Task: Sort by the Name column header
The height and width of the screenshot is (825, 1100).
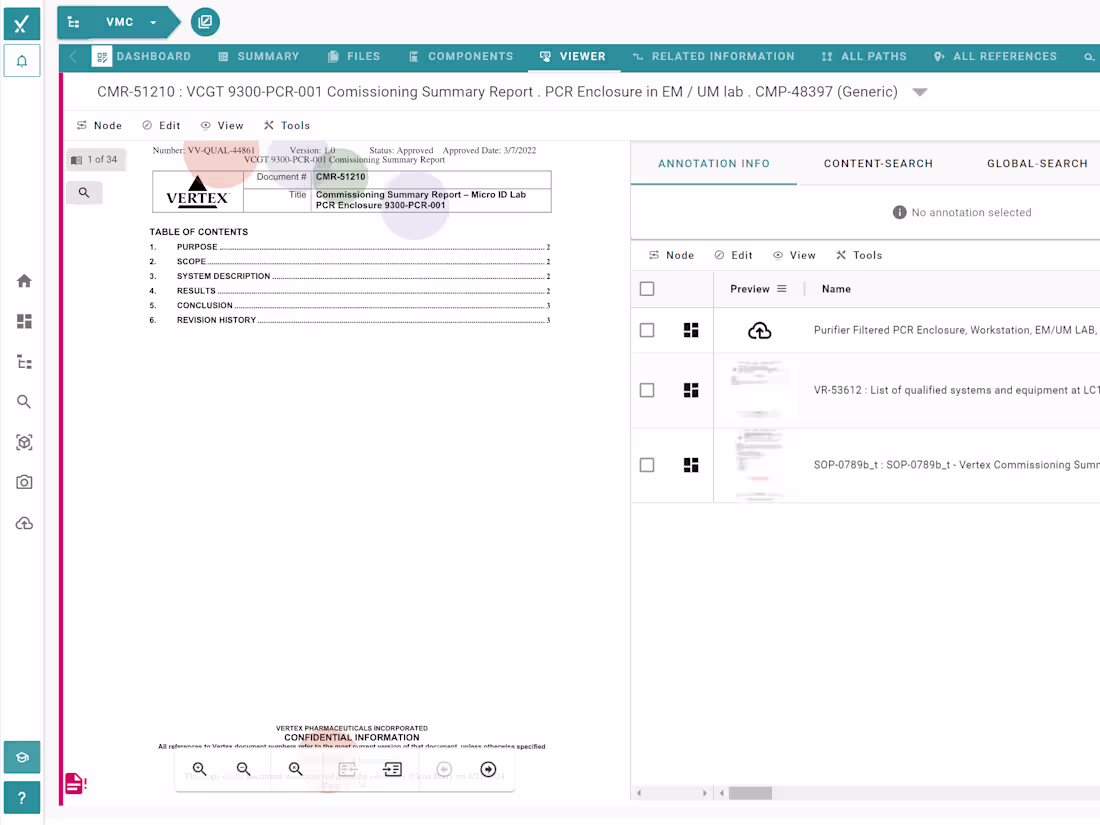Action: point(836,289)
